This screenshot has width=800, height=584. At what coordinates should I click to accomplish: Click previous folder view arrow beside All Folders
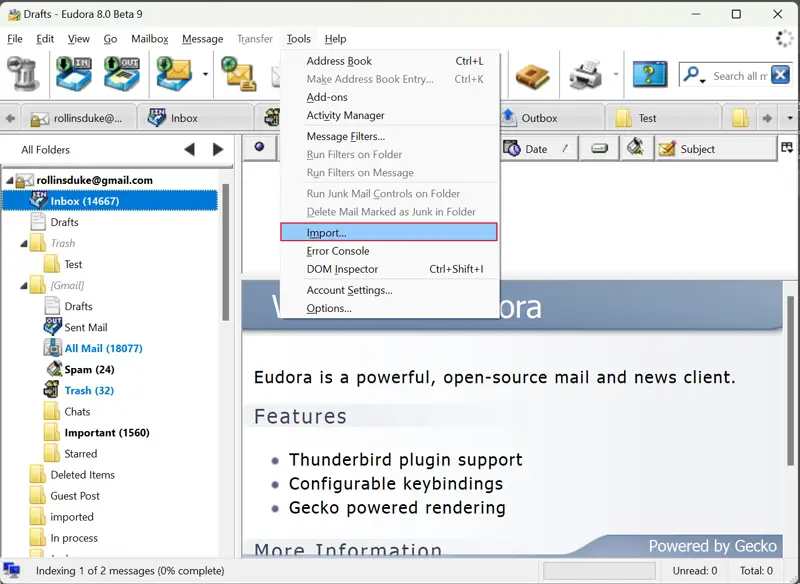189,149
